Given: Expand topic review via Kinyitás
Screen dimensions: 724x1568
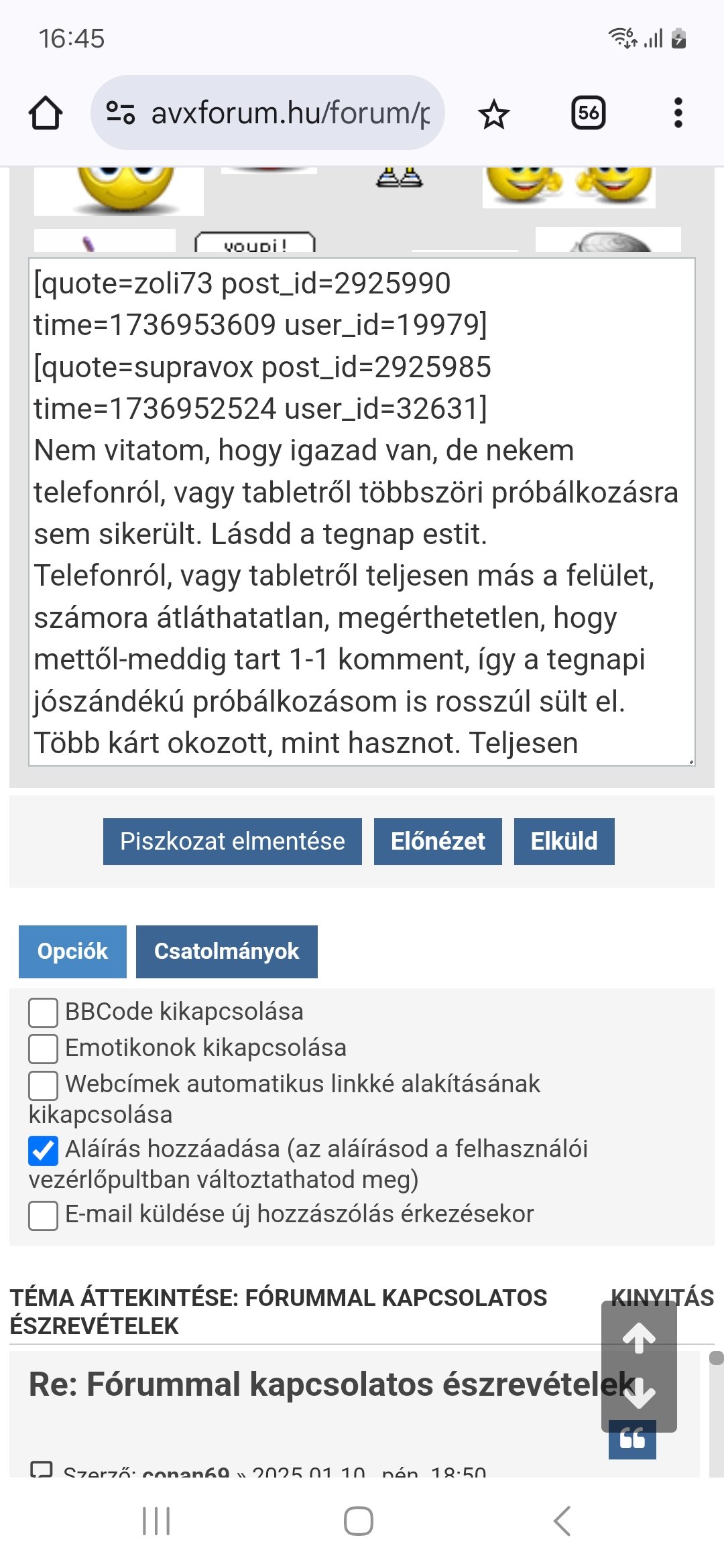Looking at the screenshot, I should pyautogui.click(x=662, y=1298).
